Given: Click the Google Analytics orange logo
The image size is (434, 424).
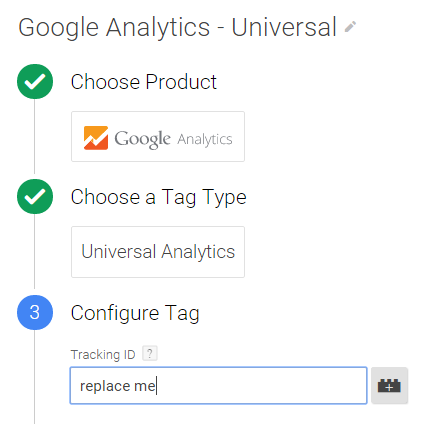Looking at the screenshot, I should (x=96, y=138).
